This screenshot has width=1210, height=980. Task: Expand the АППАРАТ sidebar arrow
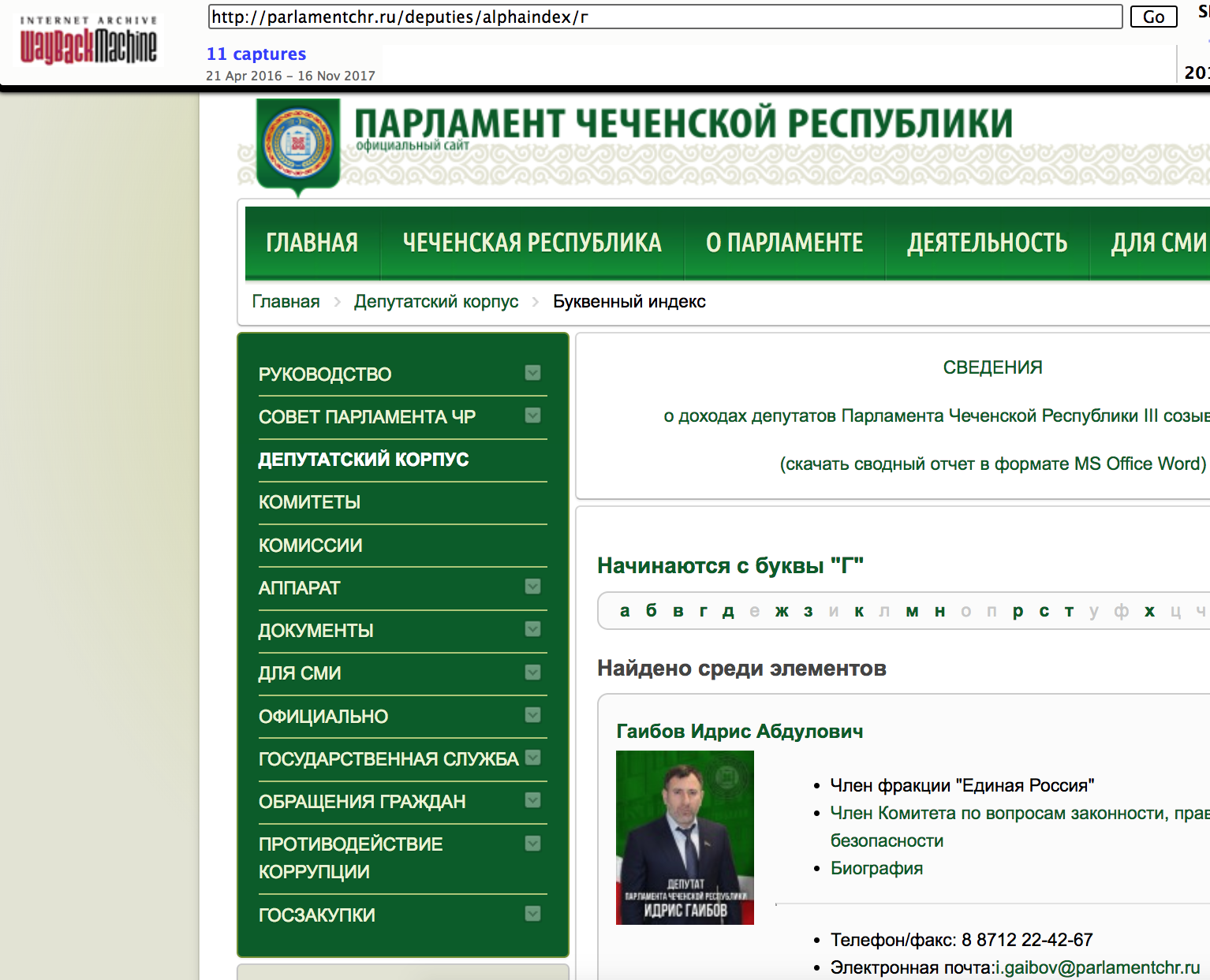pos(533,587)
